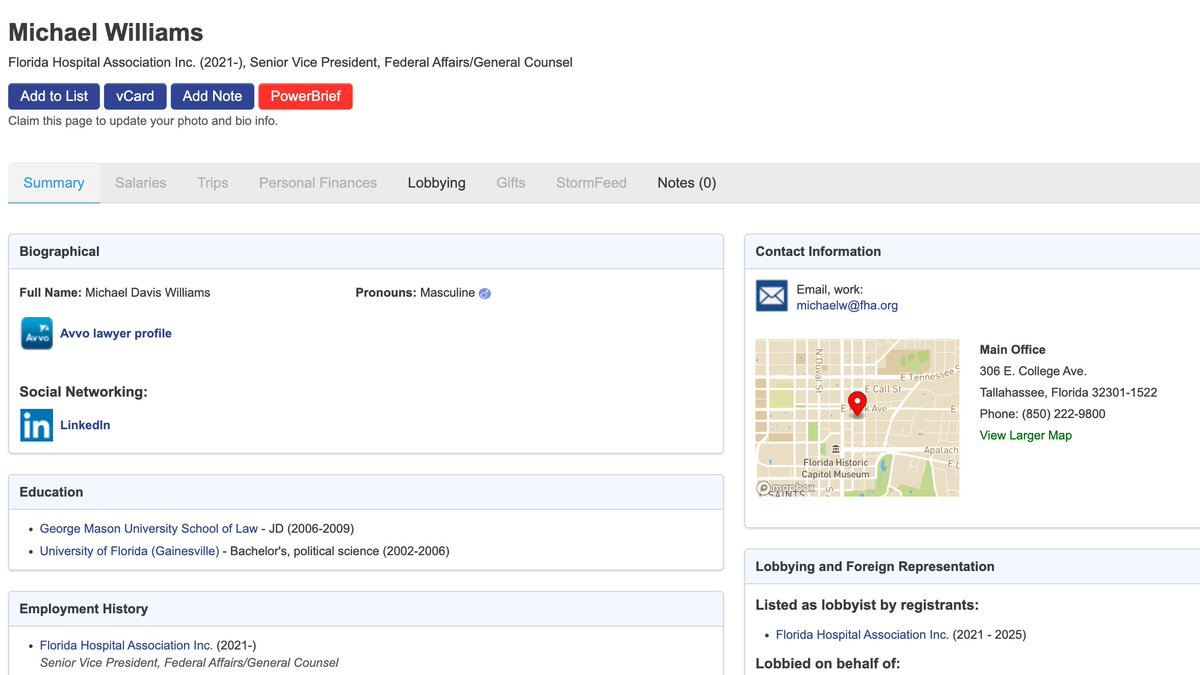Click the michaelw@fha.org email link

click(847, 306)
